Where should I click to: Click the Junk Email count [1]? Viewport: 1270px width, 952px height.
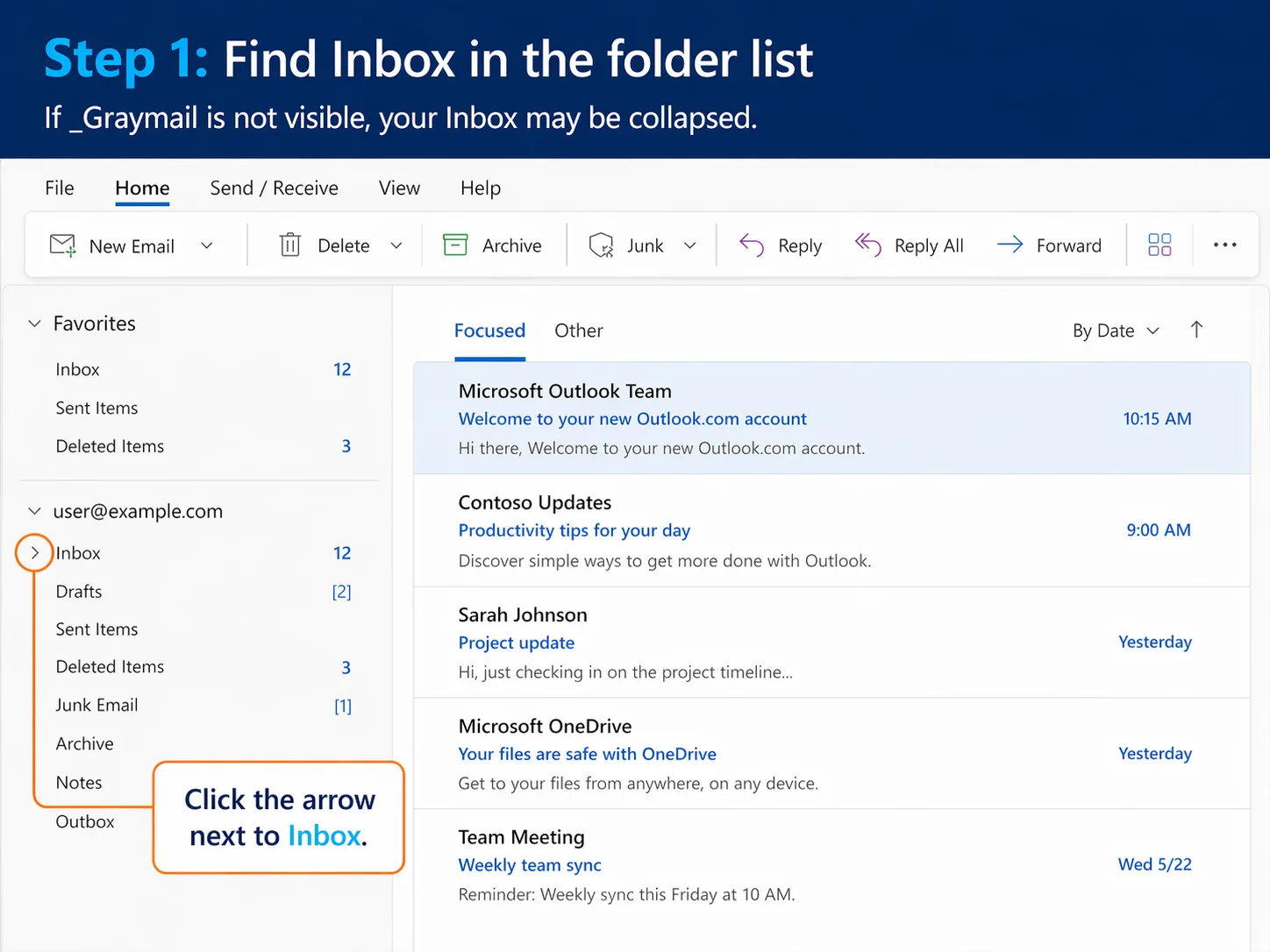pyautogui.click(x=343, y=706)
